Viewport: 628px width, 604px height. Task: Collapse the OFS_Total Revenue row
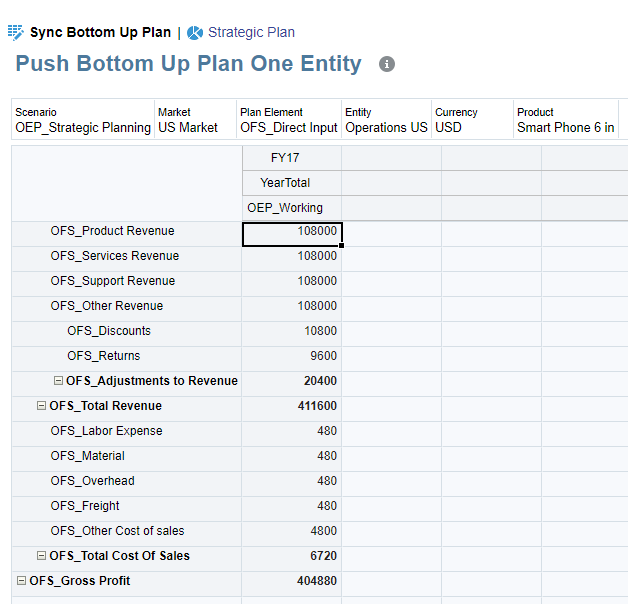click(41, 406)
